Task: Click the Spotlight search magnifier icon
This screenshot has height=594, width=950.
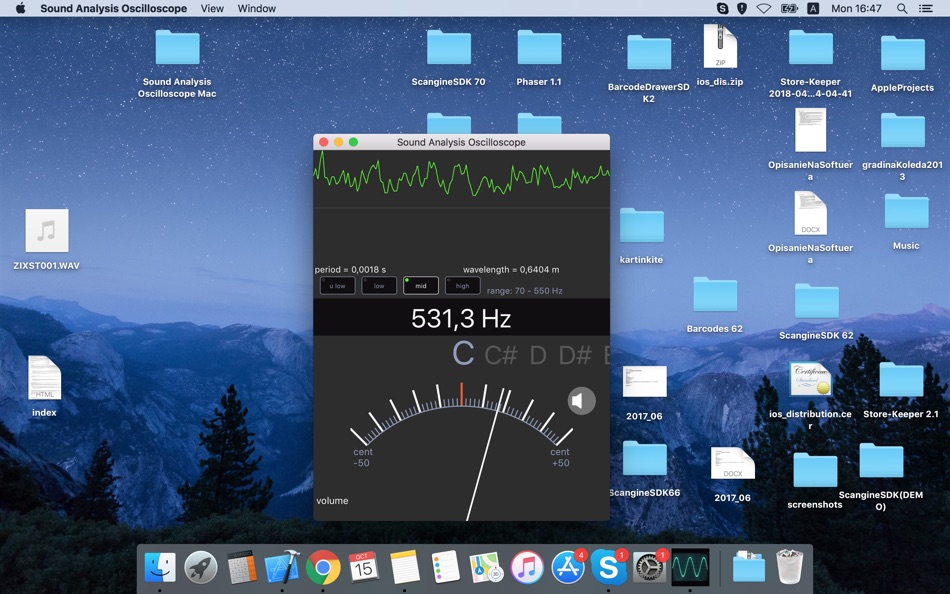Action: [x=902, y=8]
